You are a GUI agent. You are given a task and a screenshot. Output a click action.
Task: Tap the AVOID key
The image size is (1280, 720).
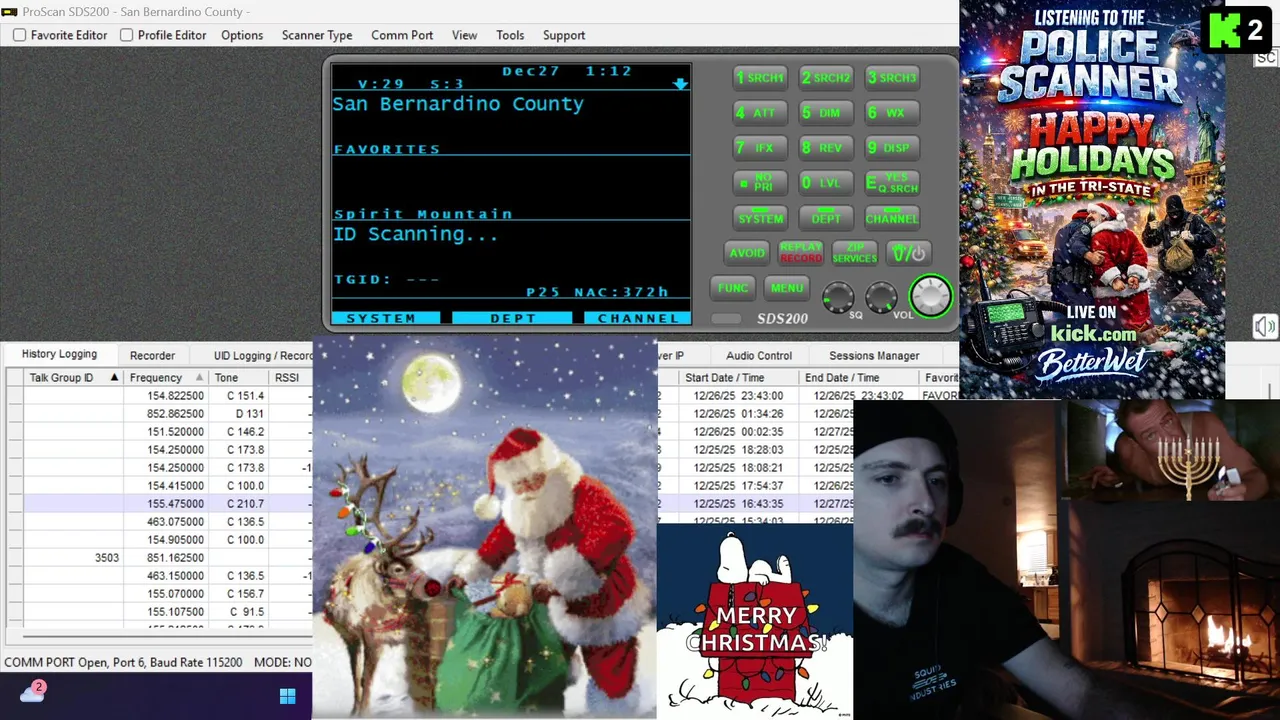coord(747,253)
